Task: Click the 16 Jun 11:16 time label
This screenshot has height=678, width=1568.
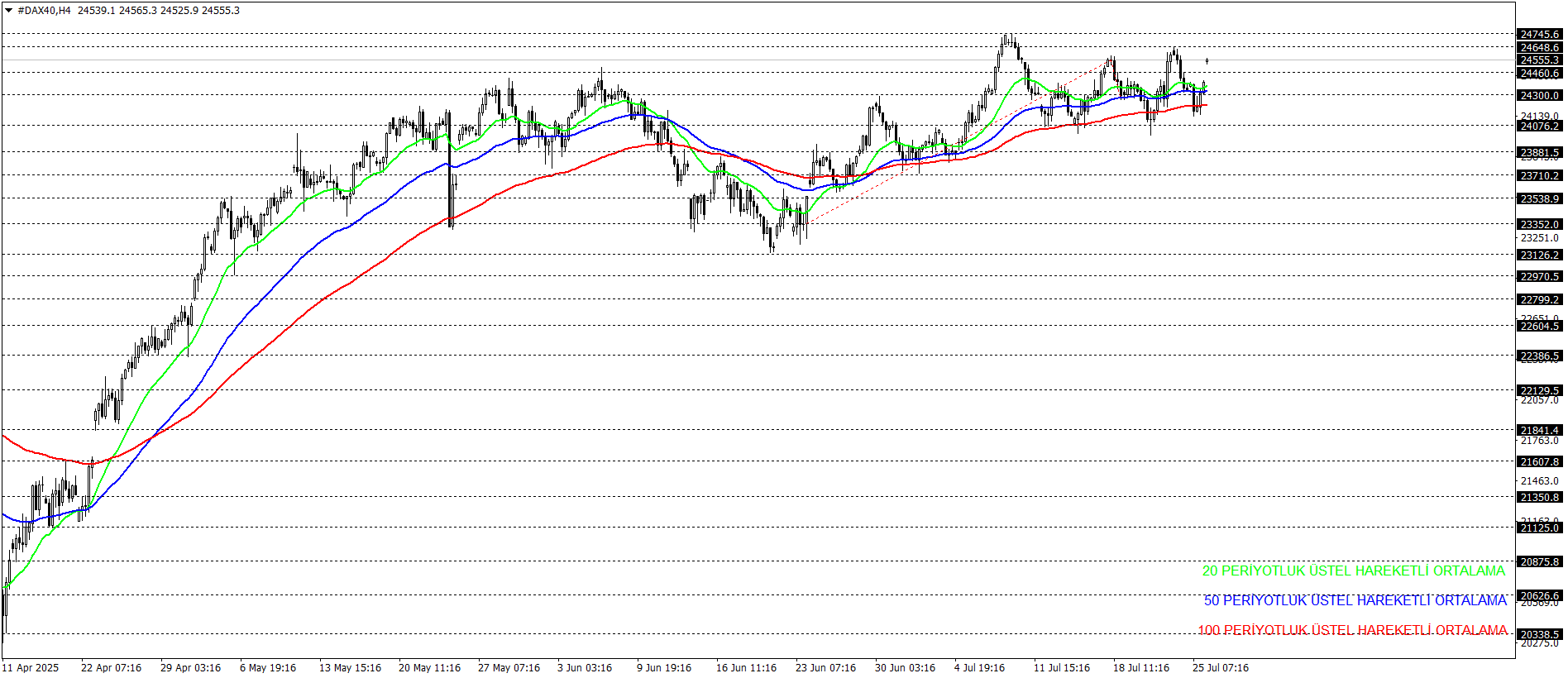Action: [x=746, y=667]
